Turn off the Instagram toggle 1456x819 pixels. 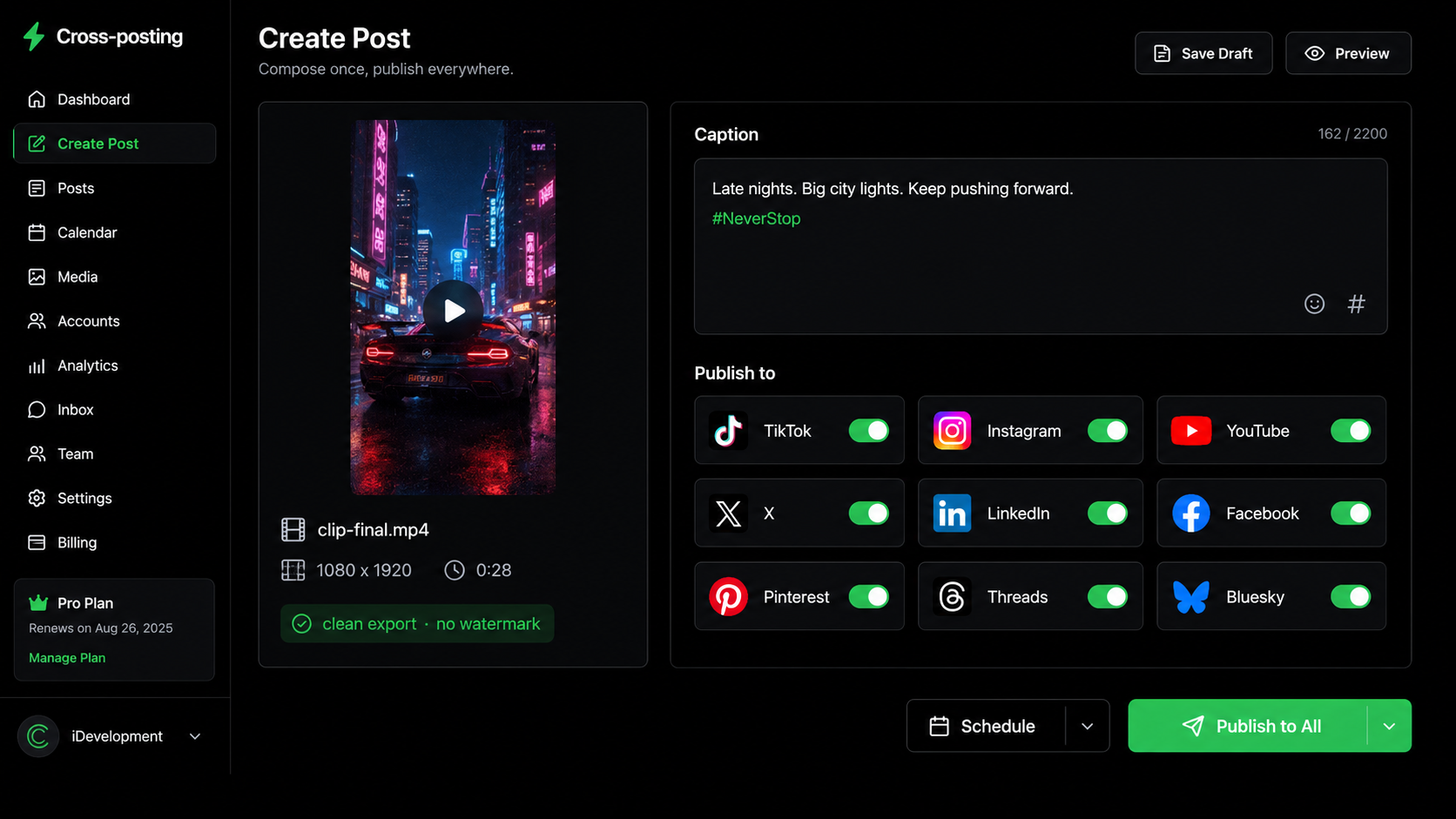[1107, 430]
